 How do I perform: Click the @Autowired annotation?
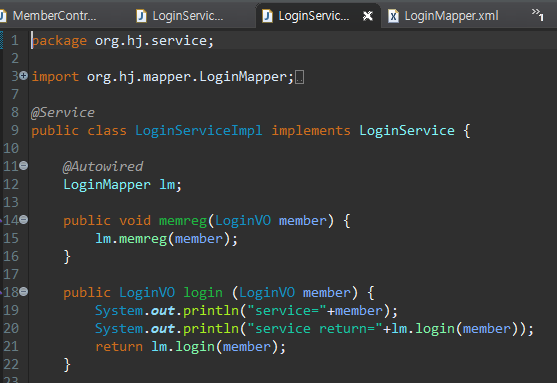[103, 166]
